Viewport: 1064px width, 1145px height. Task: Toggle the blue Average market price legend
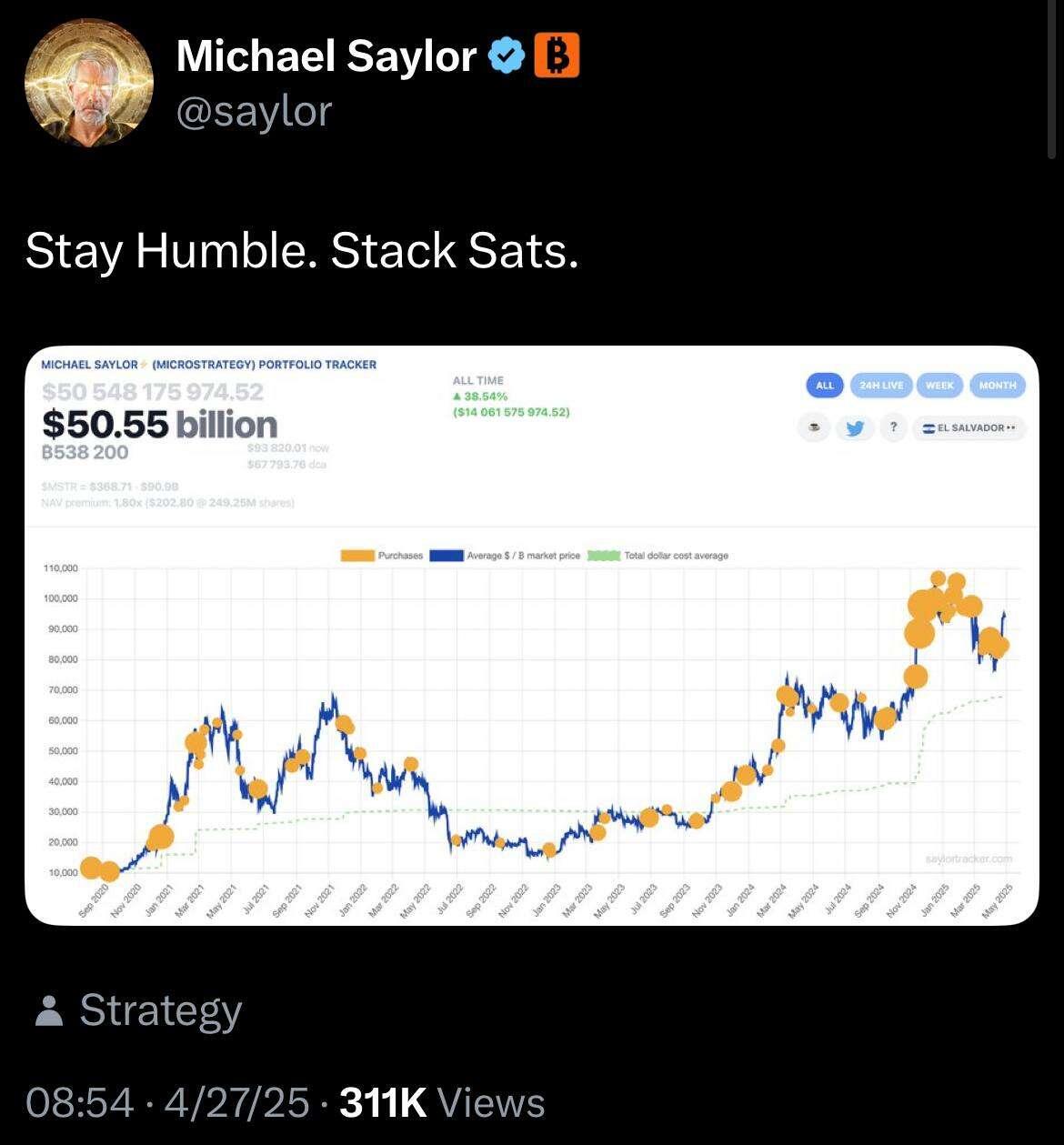(447, 555)
